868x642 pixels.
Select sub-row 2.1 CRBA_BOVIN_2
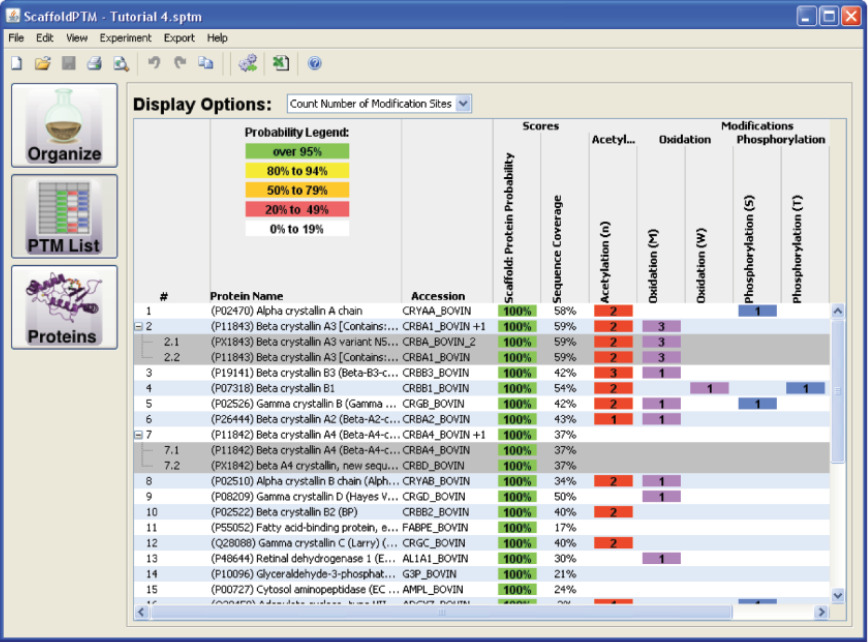482,342
